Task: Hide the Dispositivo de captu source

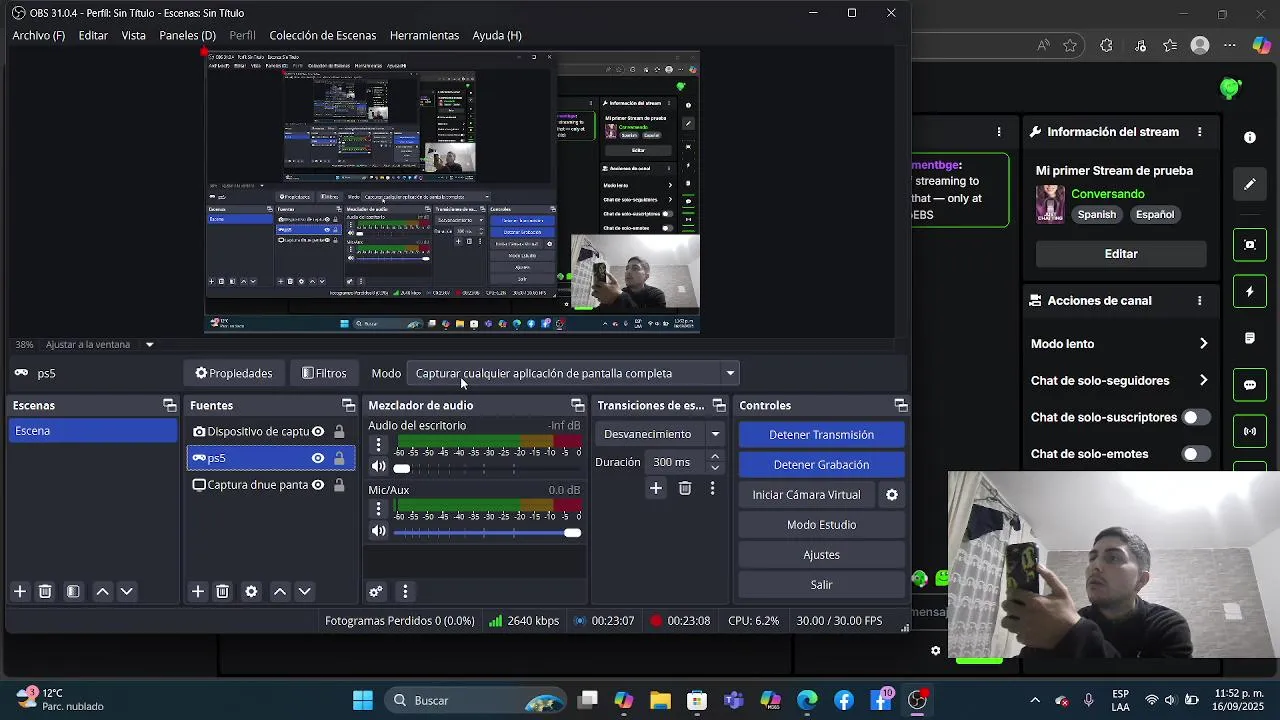Action: click(318, 431)
